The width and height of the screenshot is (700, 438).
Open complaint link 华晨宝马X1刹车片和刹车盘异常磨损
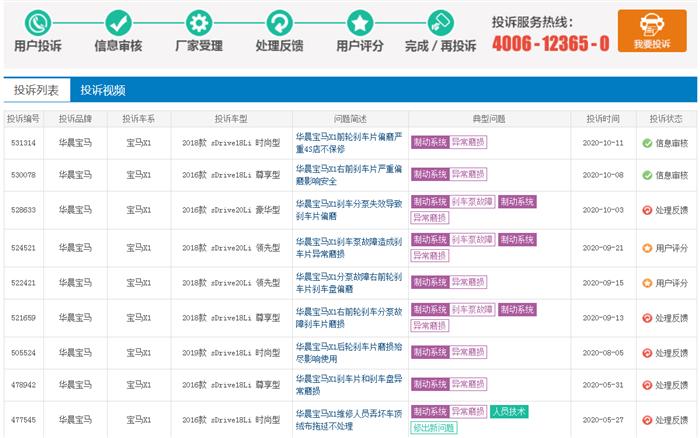click(349, 385)
